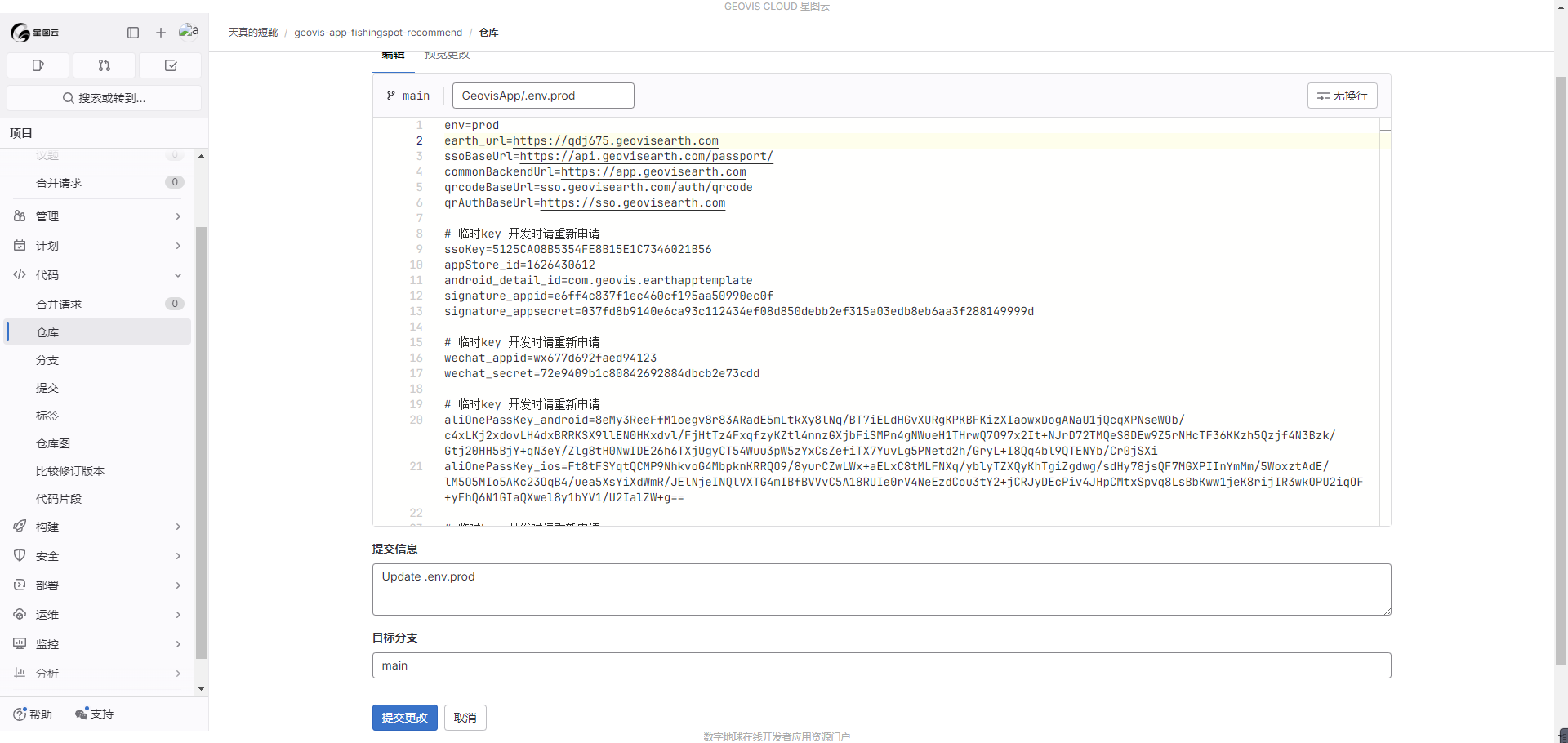Viewport: 1568px width, 743px height.
Task: Click the 运维 operations icon
Action: pos(20,615)
